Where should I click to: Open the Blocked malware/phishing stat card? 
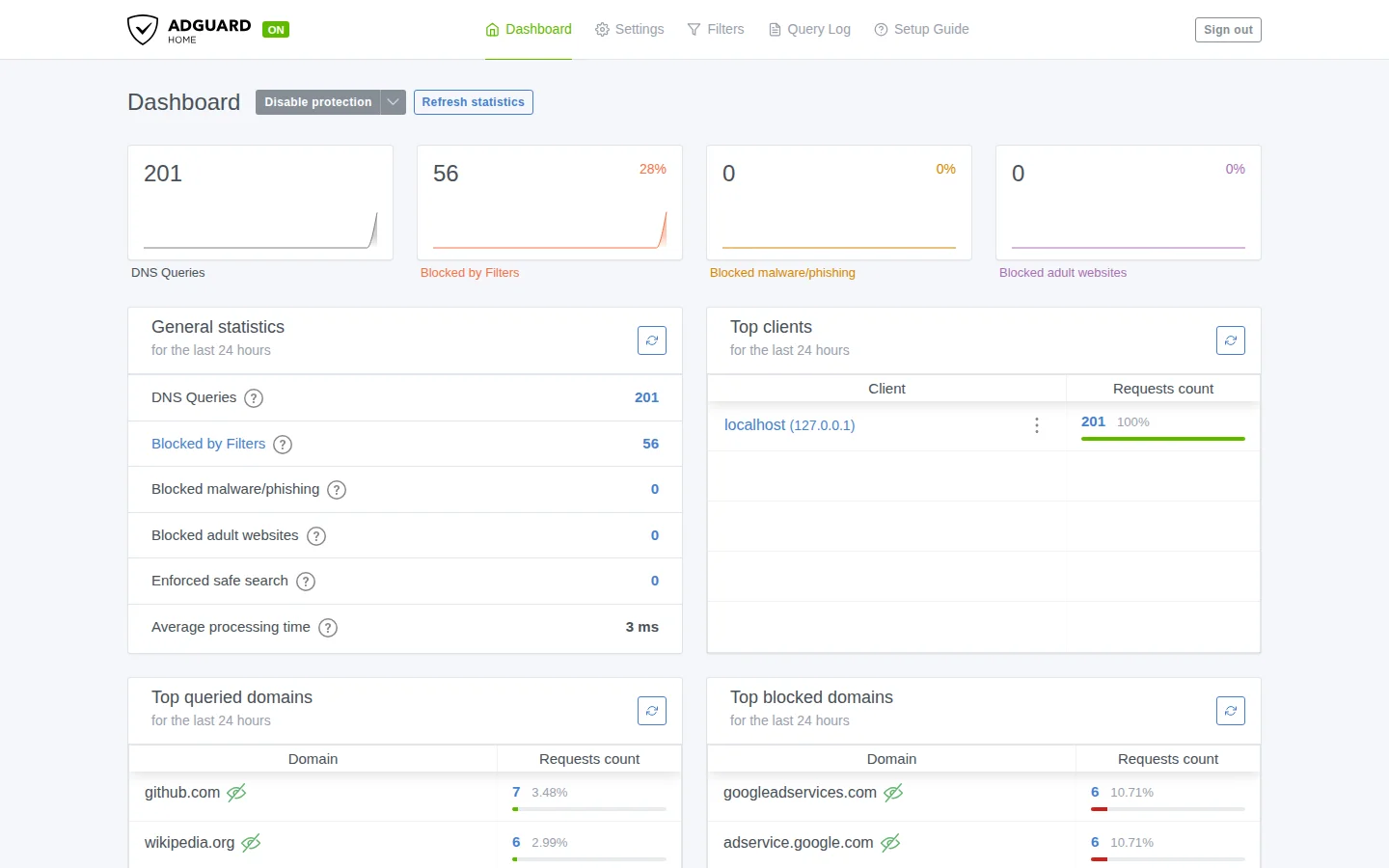tap(839, 203)
